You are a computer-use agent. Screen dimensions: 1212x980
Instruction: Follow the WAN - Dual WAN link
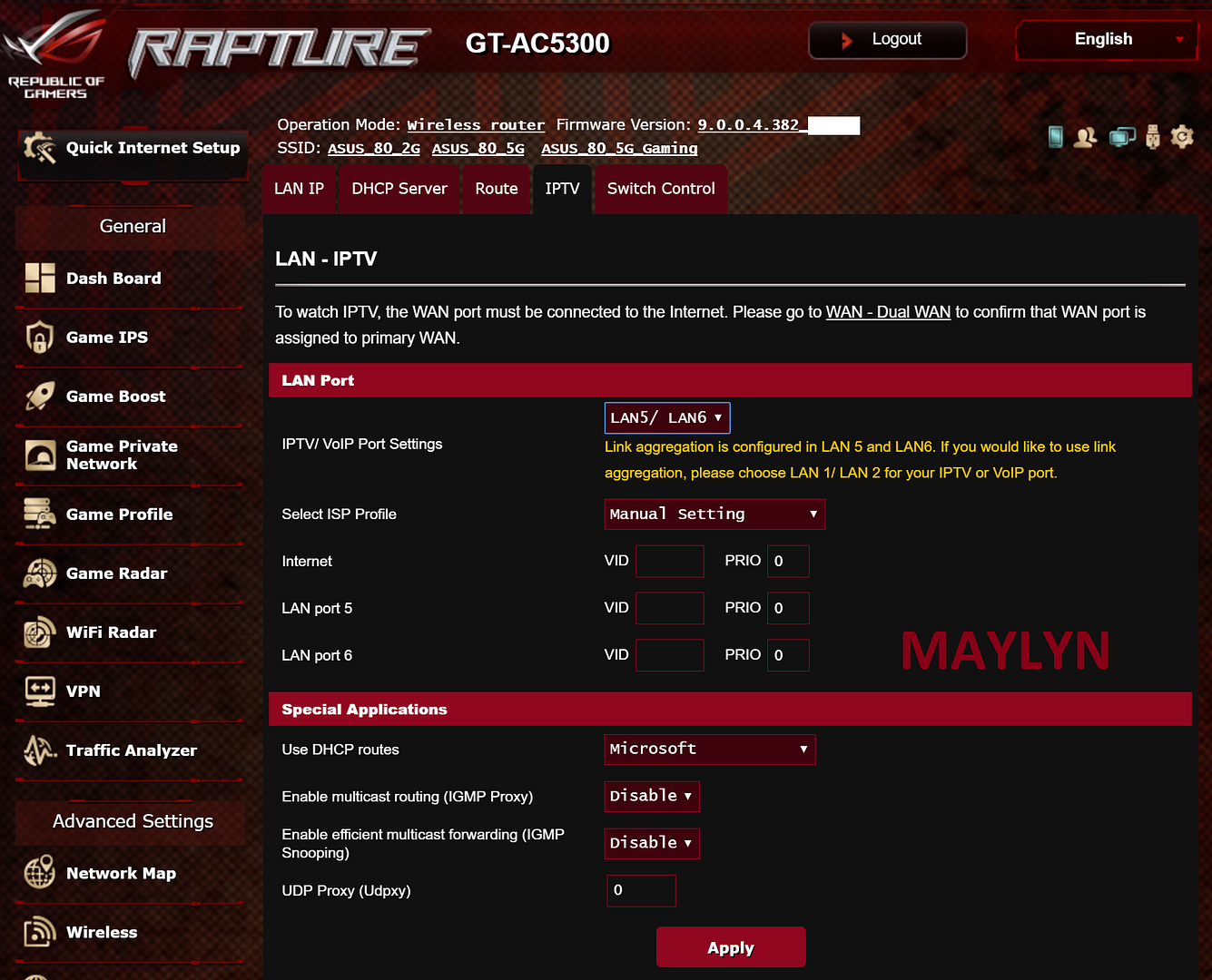pos(888,312)
